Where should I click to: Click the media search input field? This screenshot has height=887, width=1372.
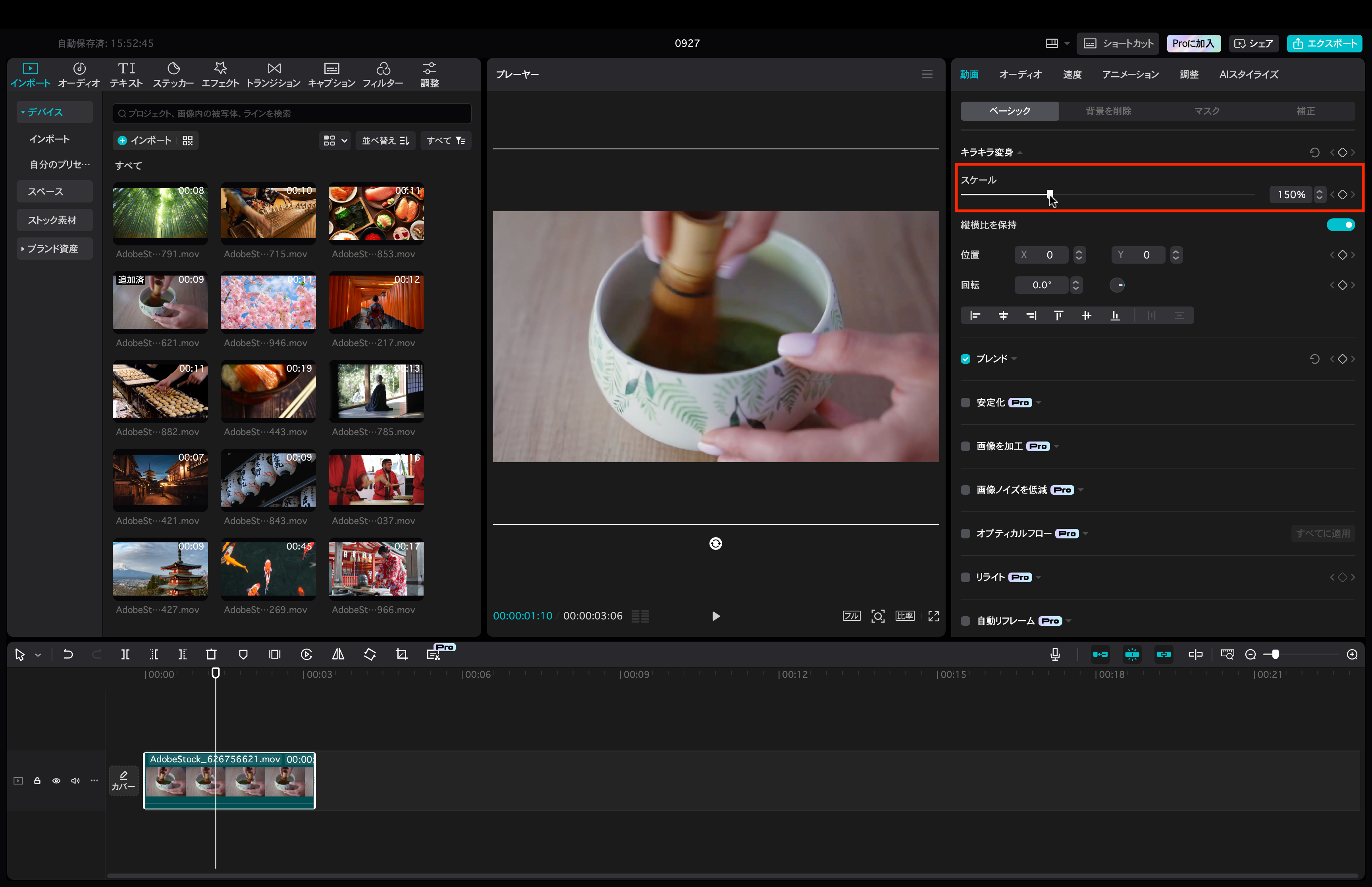pos(292,114)
